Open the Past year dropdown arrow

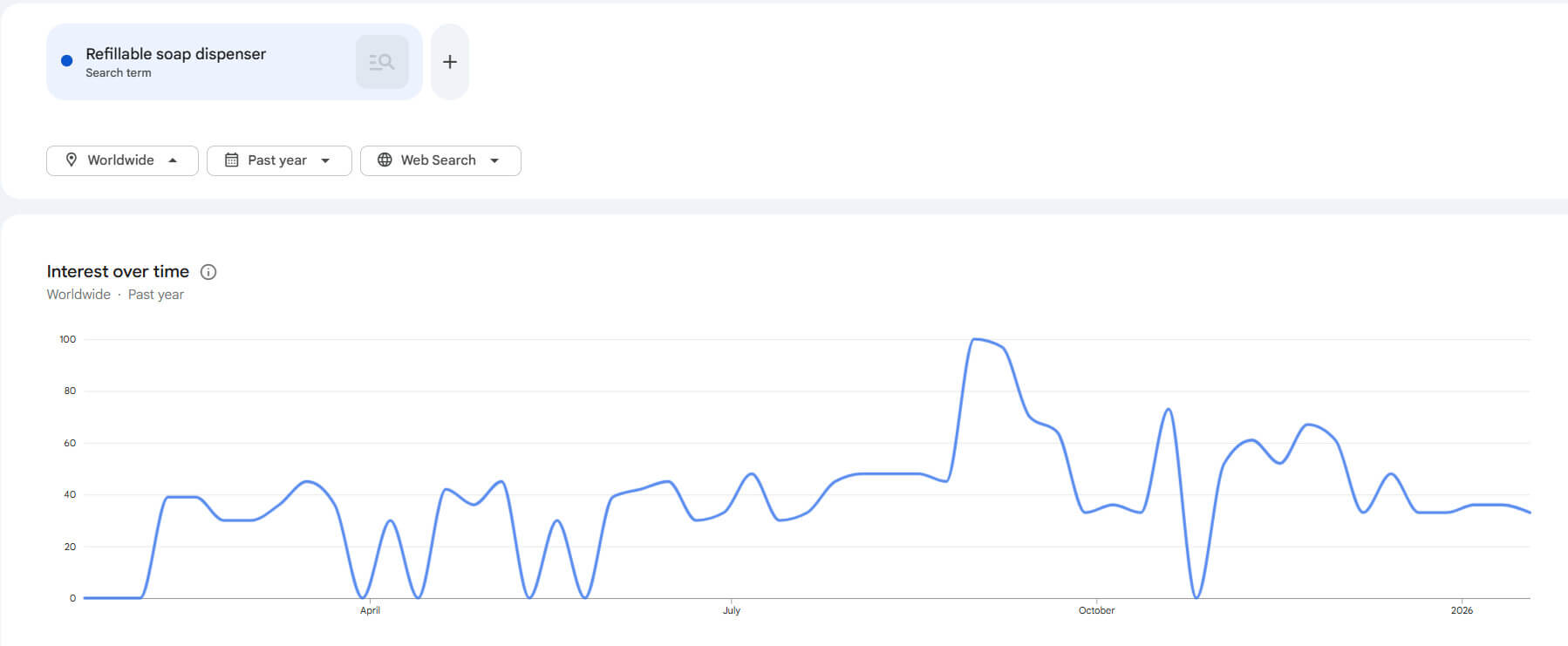point(325,160)
